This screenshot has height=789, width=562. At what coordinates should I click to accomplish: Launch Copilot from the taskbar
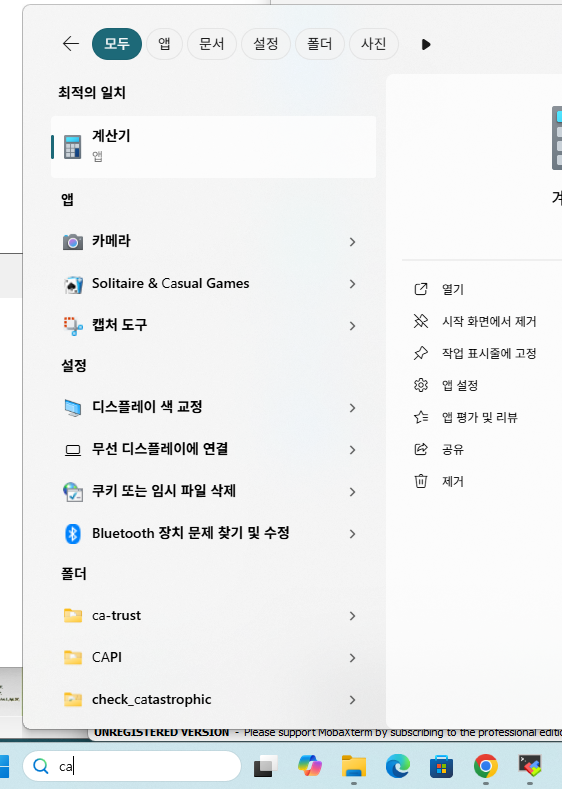pyautogui.click(x=309, y=766)
